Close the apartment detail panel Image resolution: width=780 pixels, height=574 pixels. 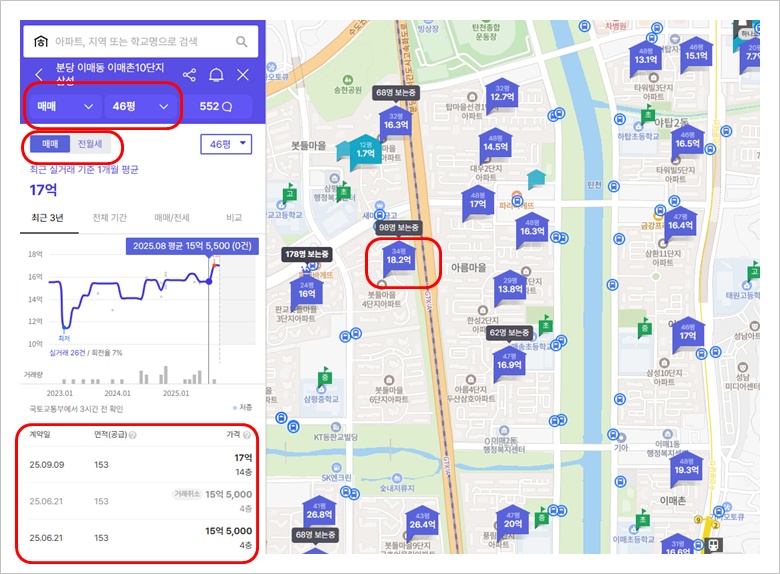tap(243, 75)
